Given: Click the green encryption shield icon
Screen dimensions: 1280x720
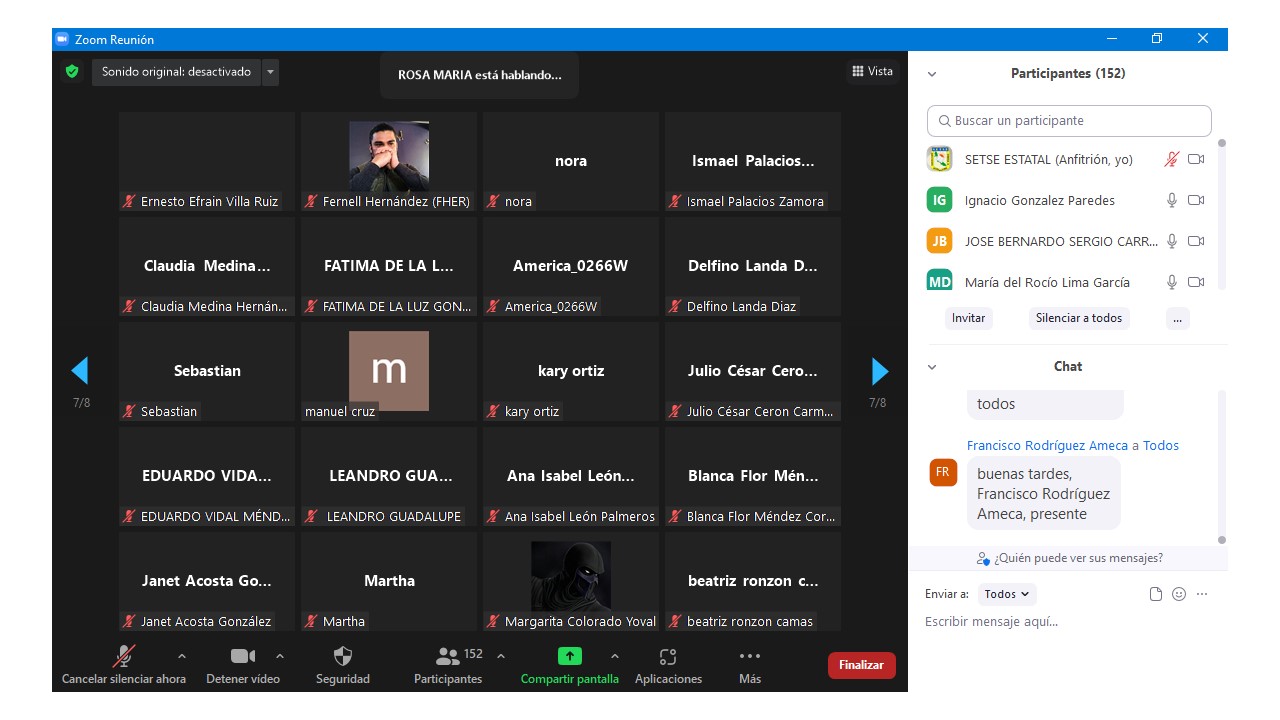Looking at the screenshot, I should tap(71, 71).
